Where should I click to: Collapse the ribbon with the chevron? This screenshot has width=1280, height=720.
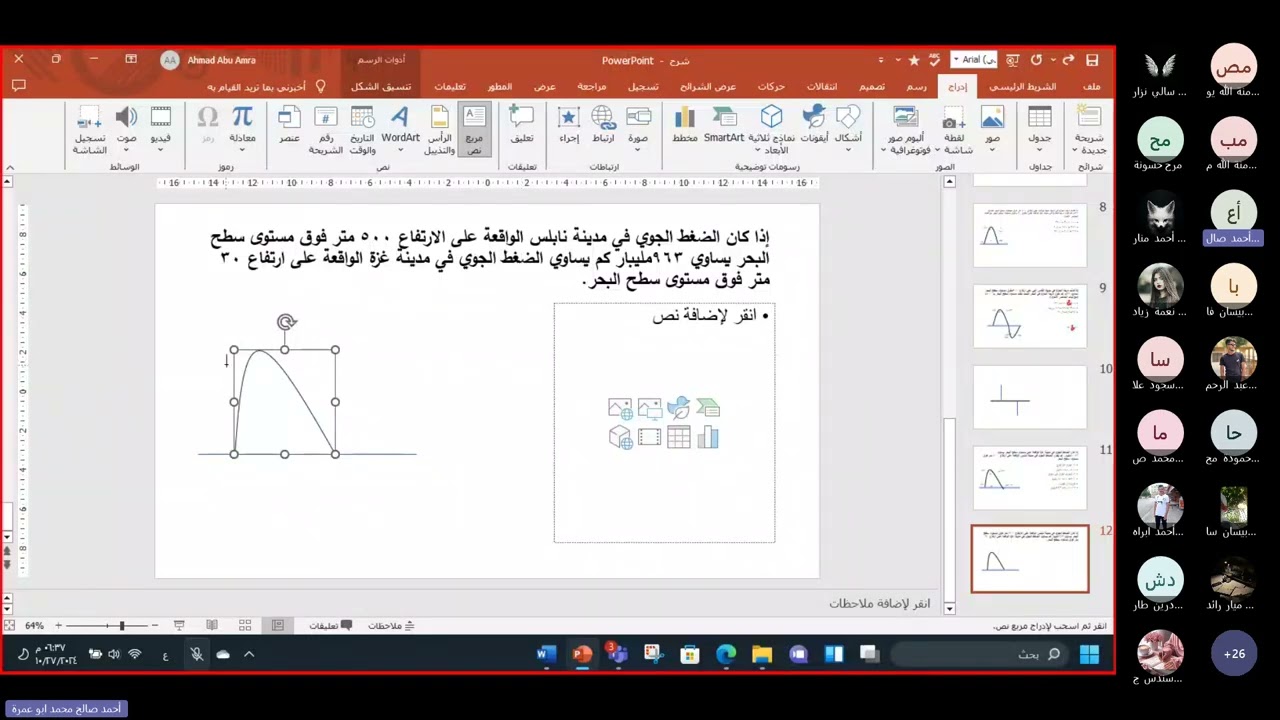point(8,167)
